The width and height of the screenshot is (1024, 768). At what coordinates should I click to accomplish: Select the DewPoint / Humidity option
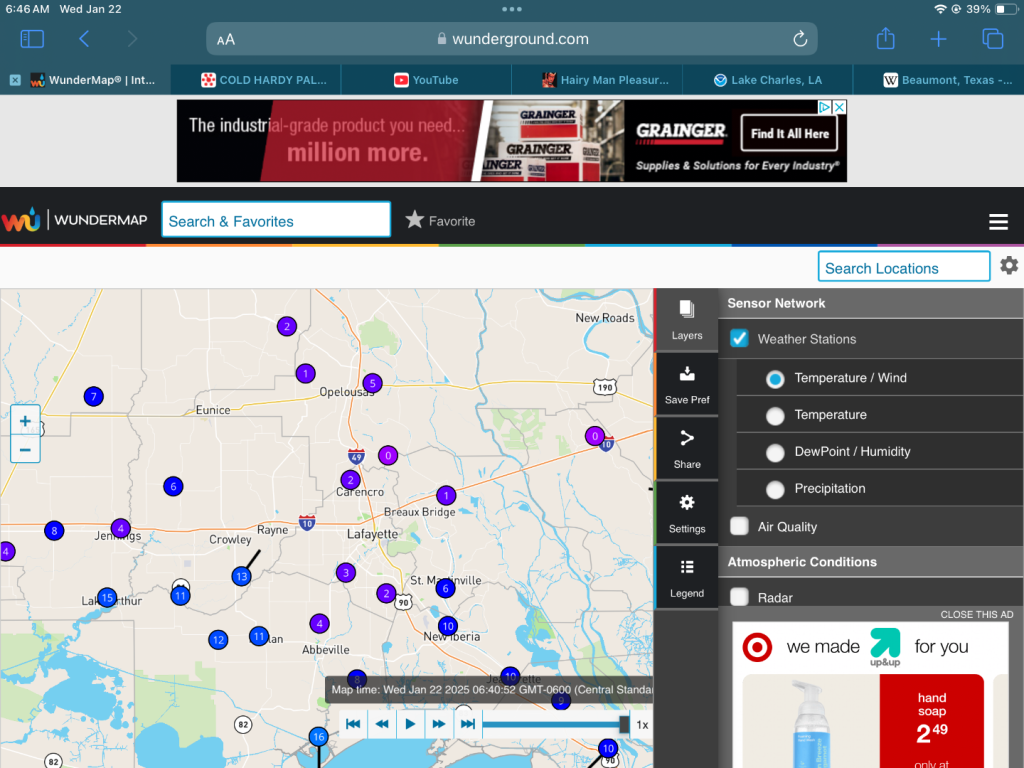[775, 452]
